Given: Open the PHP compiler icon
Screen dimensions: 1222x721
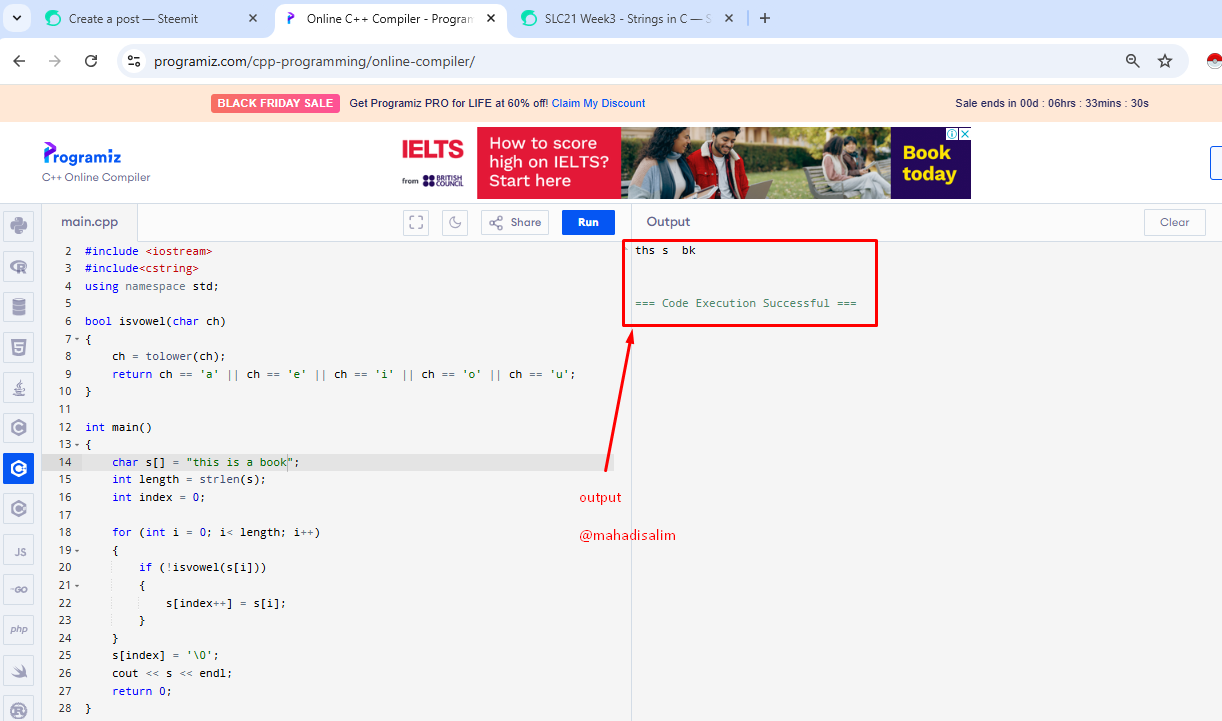Looking at the screenshot, I should coord(18,630).
